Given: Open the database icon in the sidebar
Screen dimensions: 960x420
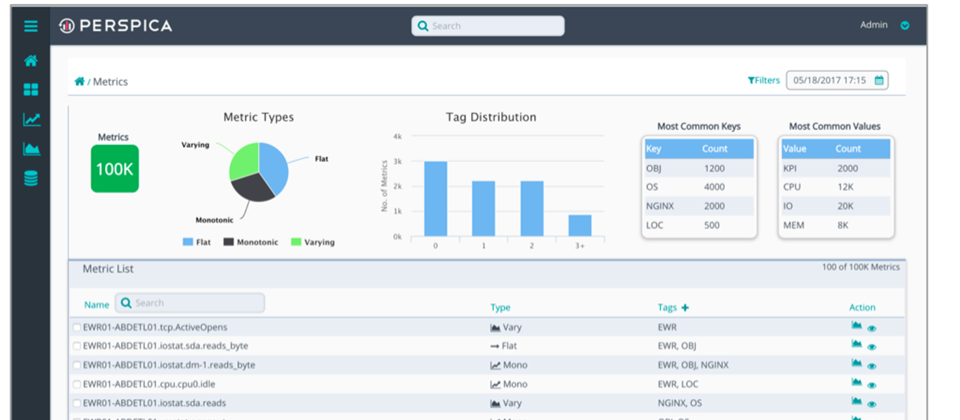Looking at the screenshot, I should tap(31, 179).
